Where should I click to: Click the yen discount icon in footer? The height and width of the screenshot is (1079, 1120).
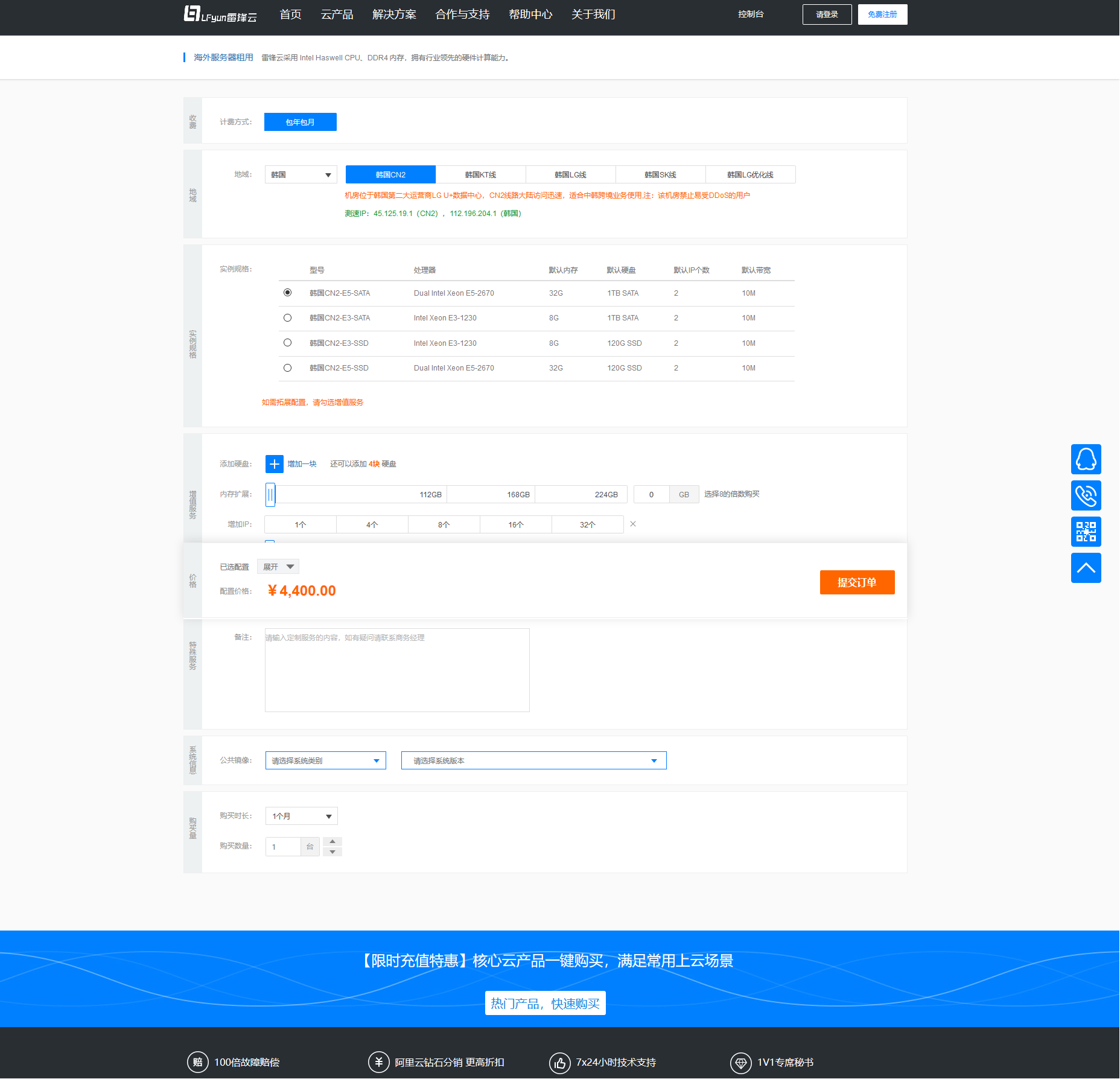[x=378, y=1062]
